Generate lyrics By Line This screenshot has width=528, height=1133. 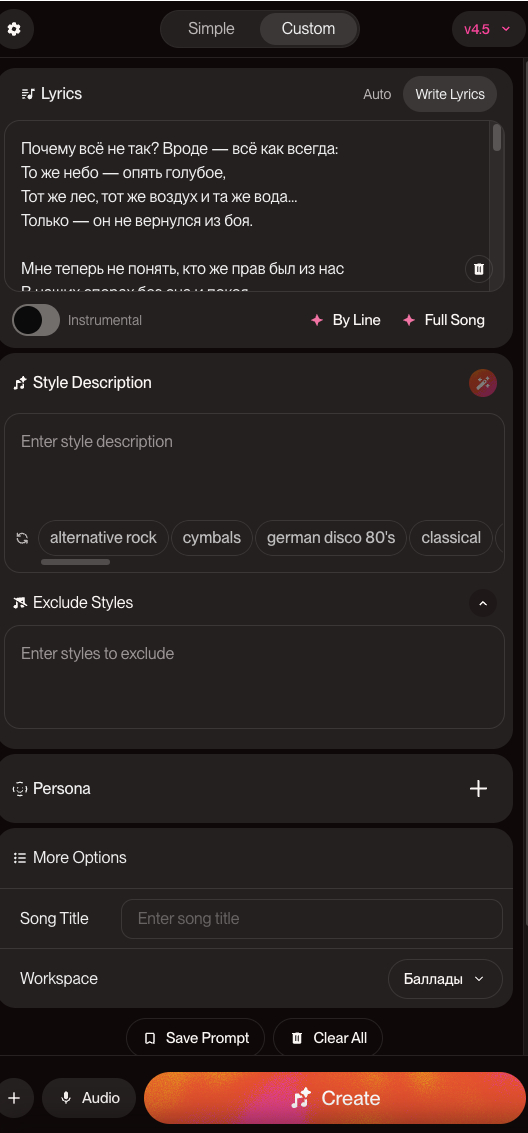[345, 320]
